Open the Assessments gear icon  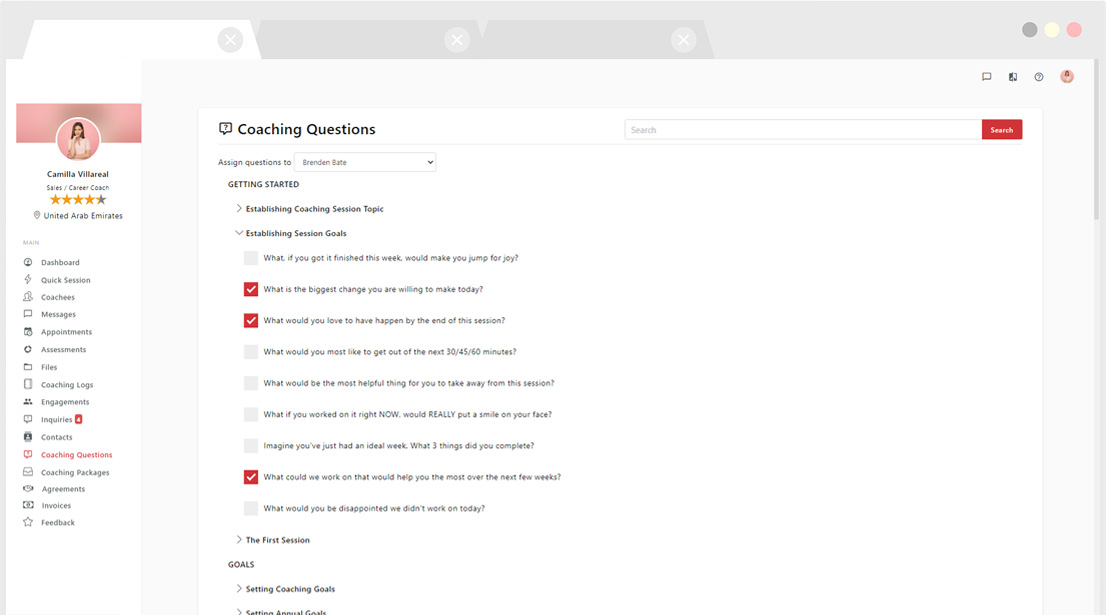pyautogui.click(x=28, y=349)
